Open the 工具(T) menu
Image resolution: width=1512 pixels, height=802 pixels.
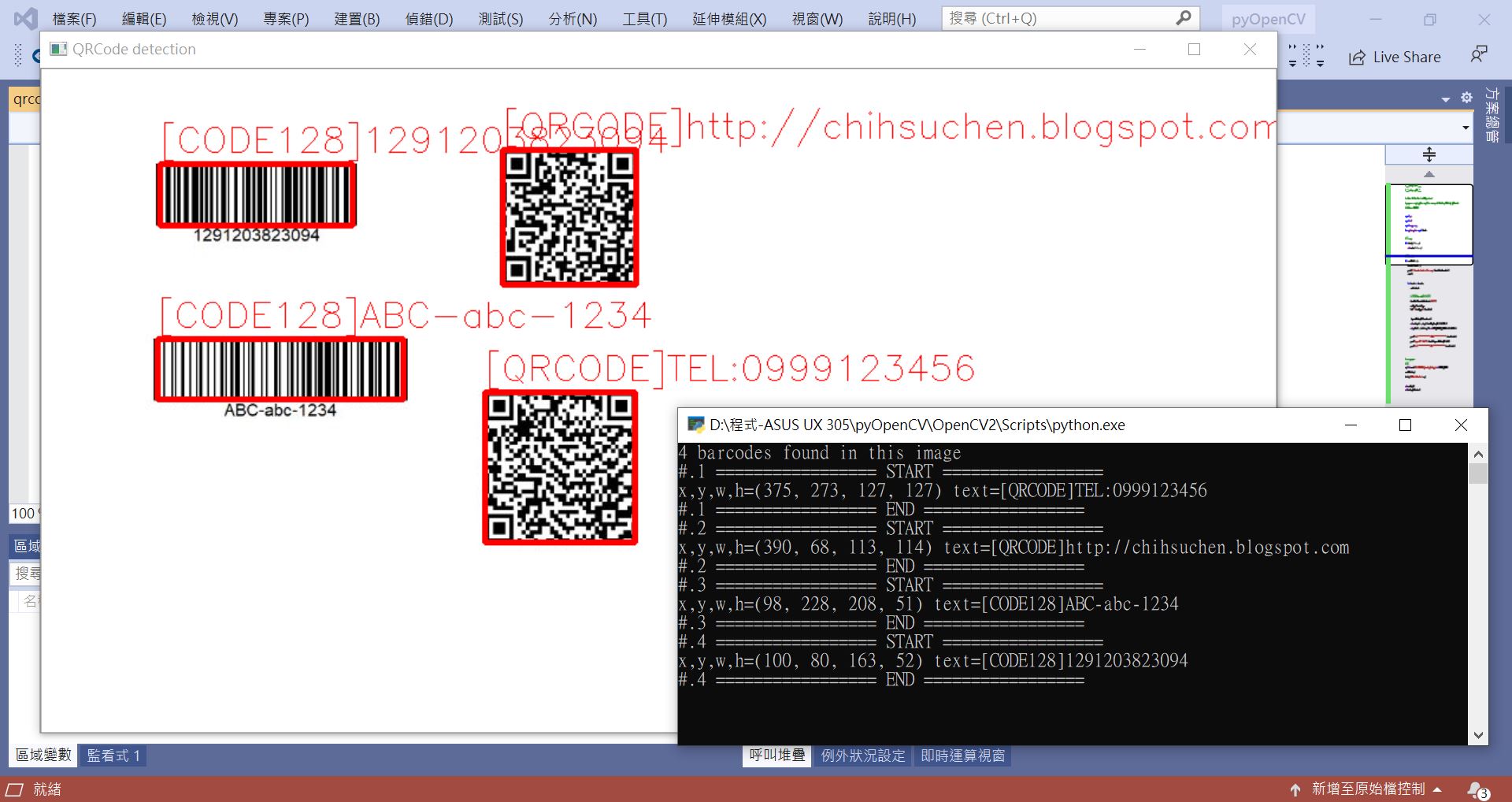click(x=644, y=19)
